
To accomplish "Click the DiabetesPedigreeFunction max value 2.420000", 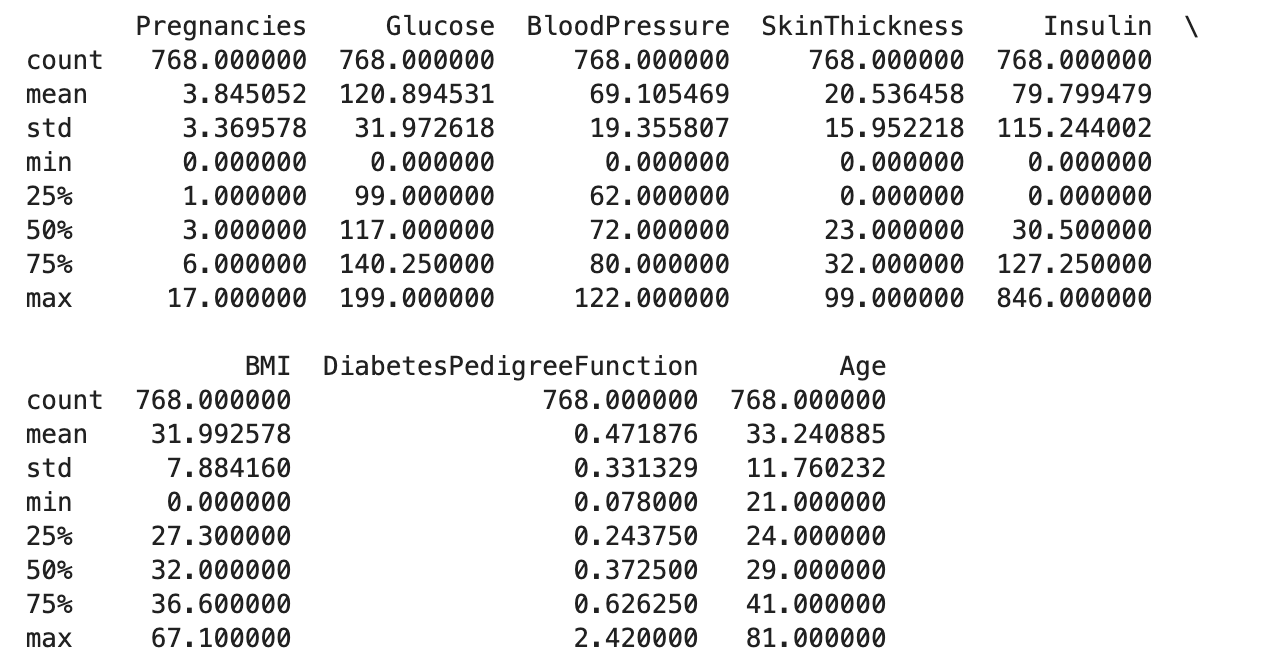I will [x=636, y=639].
